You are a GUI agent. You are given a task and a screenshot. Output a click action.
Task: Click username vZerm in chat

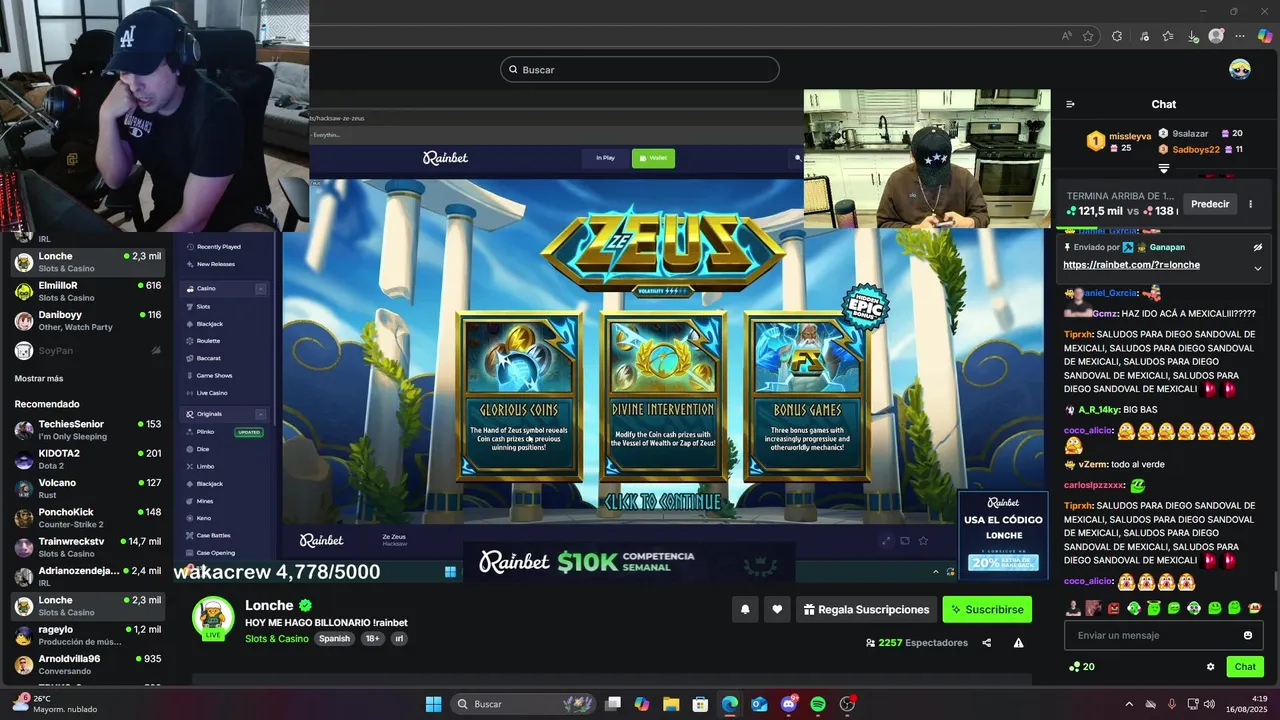click(1092, 464)
